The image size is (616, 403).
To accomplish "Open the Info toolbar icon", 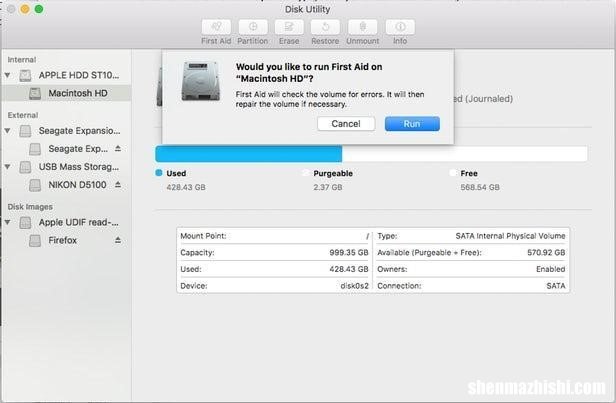I will point(400,27).
